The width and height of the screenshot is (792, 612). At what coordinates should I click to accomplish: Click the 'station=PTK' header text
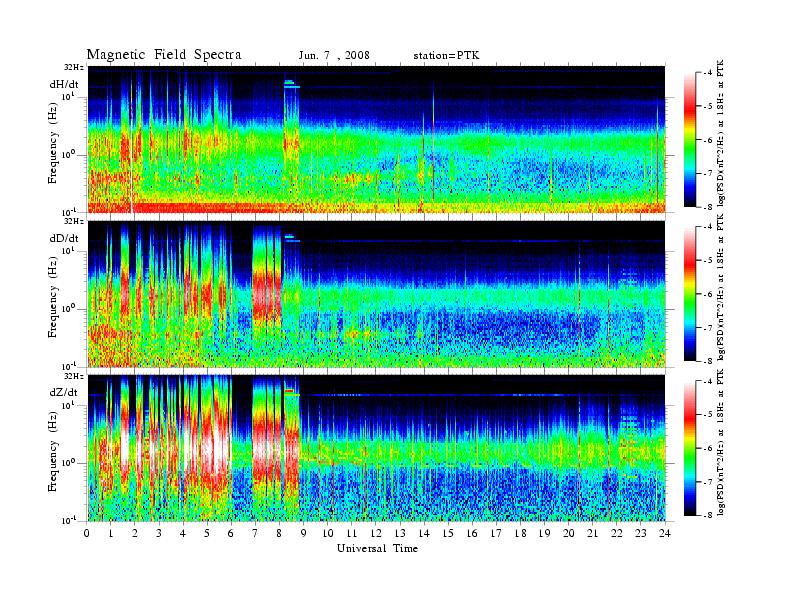(x=447, y=56)
